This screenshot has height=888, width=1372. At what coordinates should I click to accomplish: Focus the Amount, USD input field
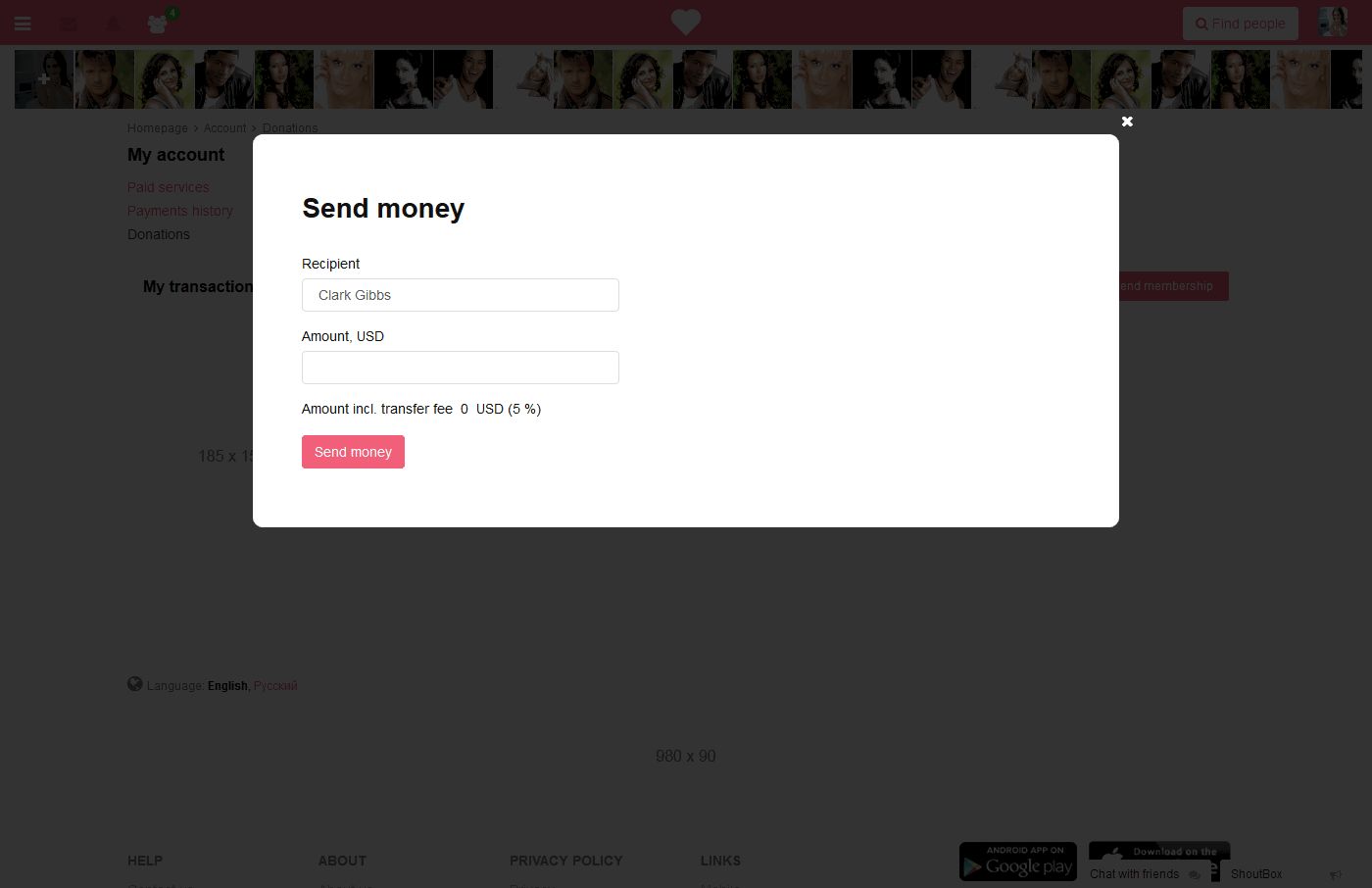(461, 368)
